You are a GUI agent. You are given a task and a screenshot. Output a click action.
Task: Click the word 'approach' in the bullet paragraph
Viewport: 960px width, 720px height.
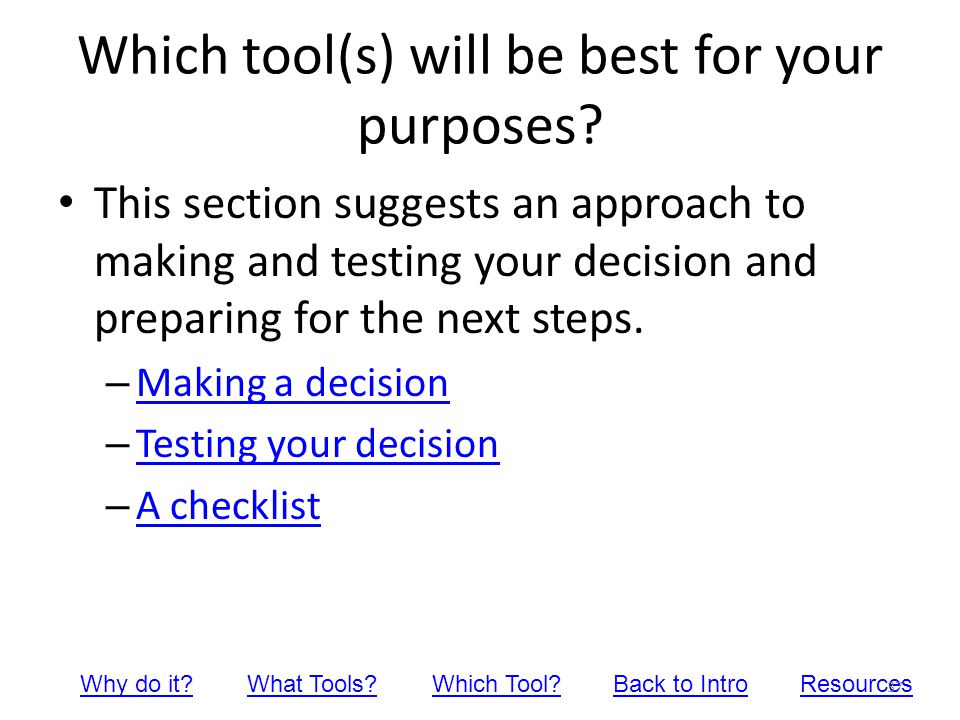pyautogui.click(x=661, y=206)
